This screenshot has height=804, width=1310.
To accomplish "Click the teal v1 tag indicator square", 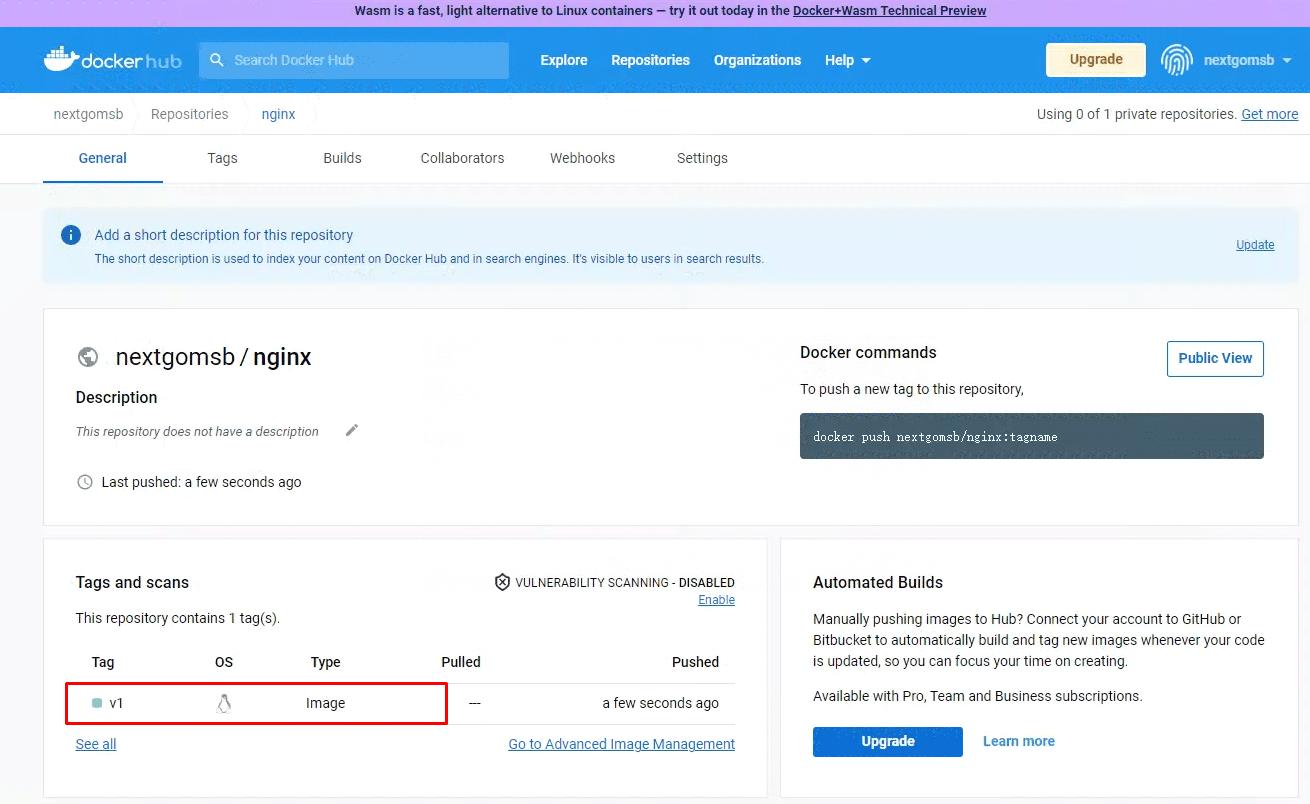I will [x=97, y=703].
